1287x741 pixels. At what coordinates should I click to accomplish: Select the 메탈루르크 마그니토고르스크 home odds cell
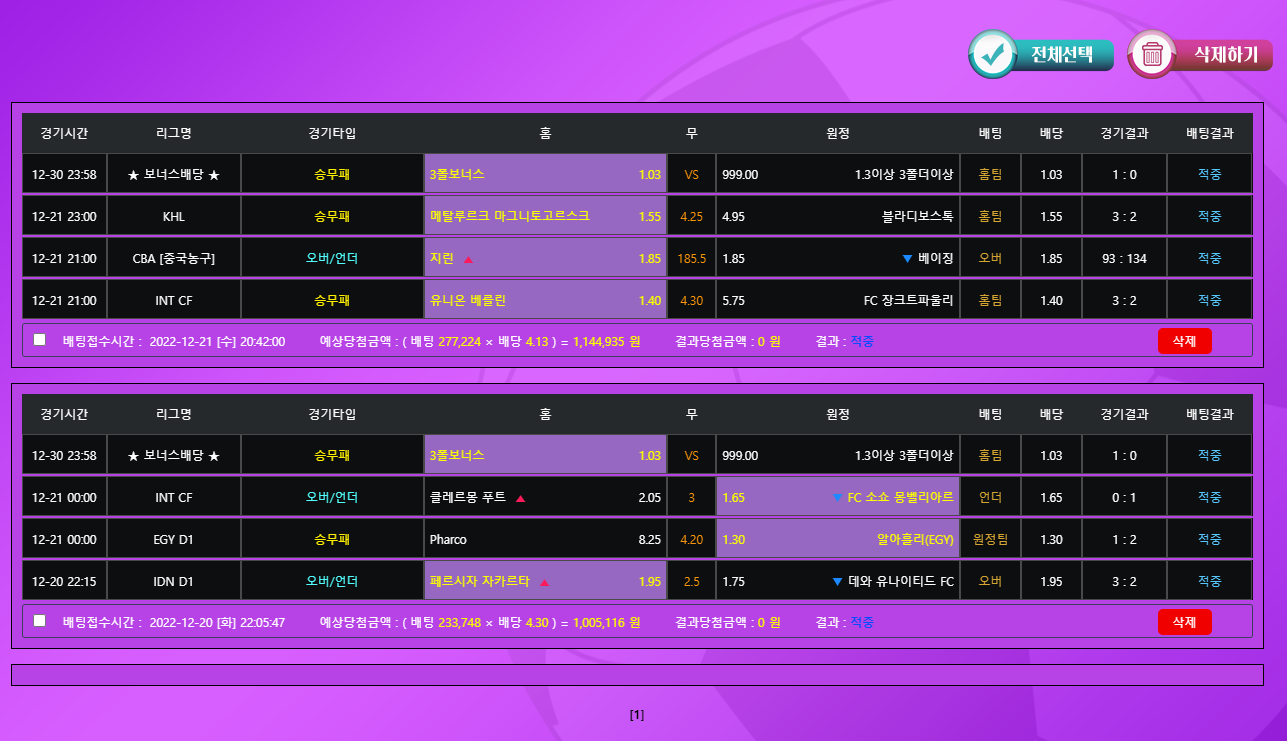pos(545,216)
